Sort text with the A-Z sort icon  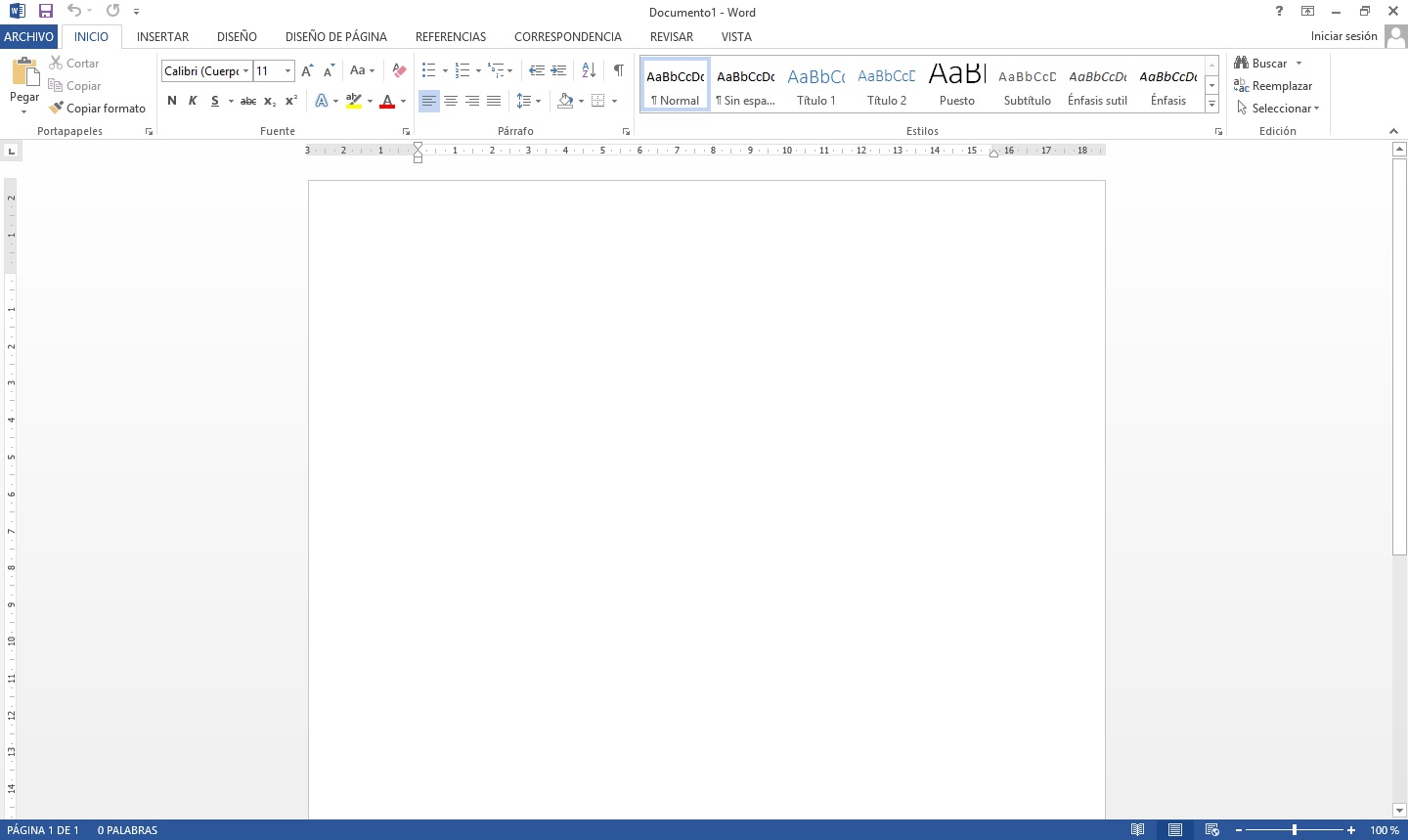point(589,70)
